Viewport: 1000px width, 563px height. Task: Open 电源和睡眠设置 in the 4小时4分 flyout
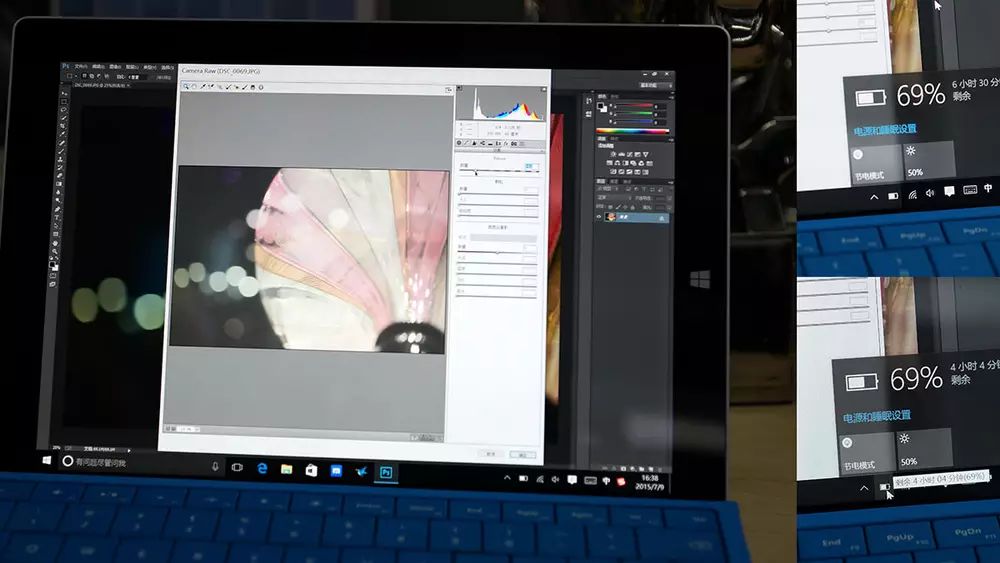876,416
